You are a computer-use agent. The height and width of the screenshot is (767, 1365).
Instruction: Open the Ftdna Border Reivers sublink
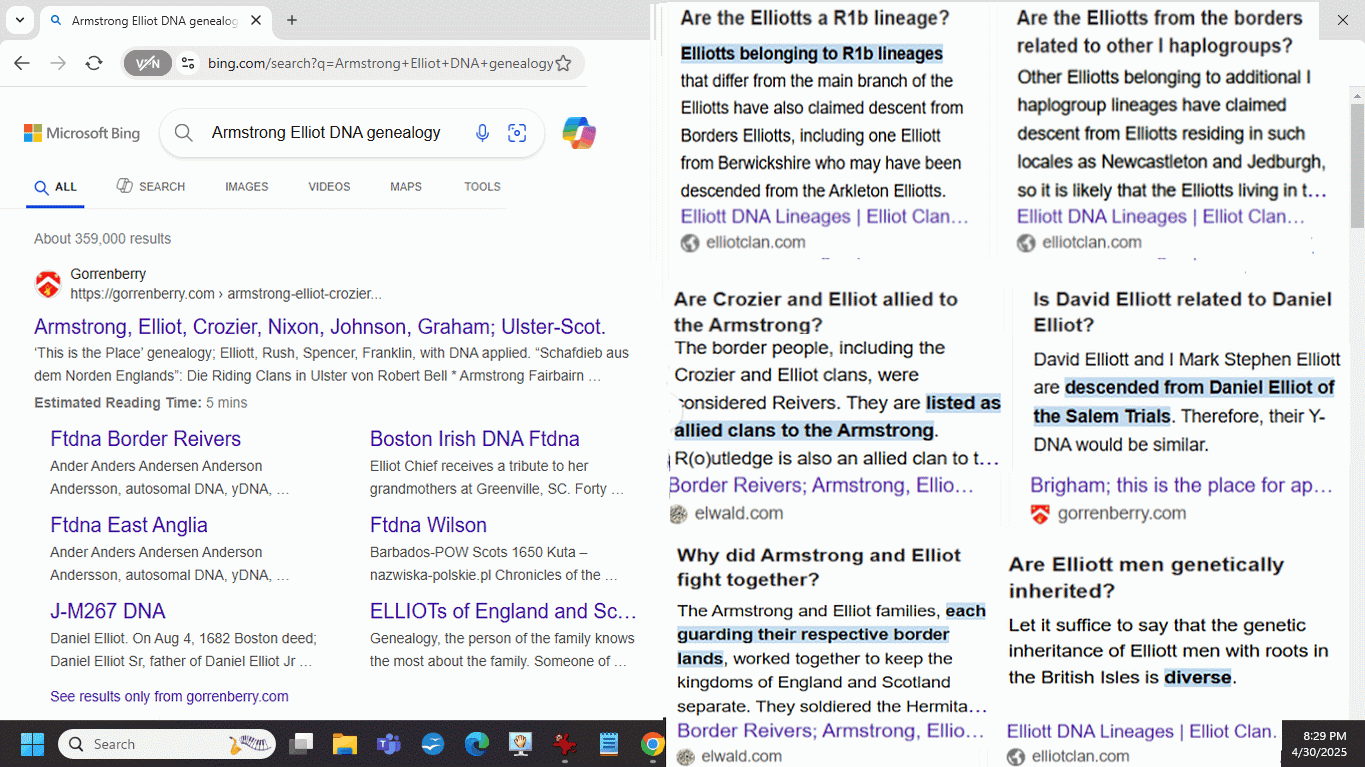[146, 439]
